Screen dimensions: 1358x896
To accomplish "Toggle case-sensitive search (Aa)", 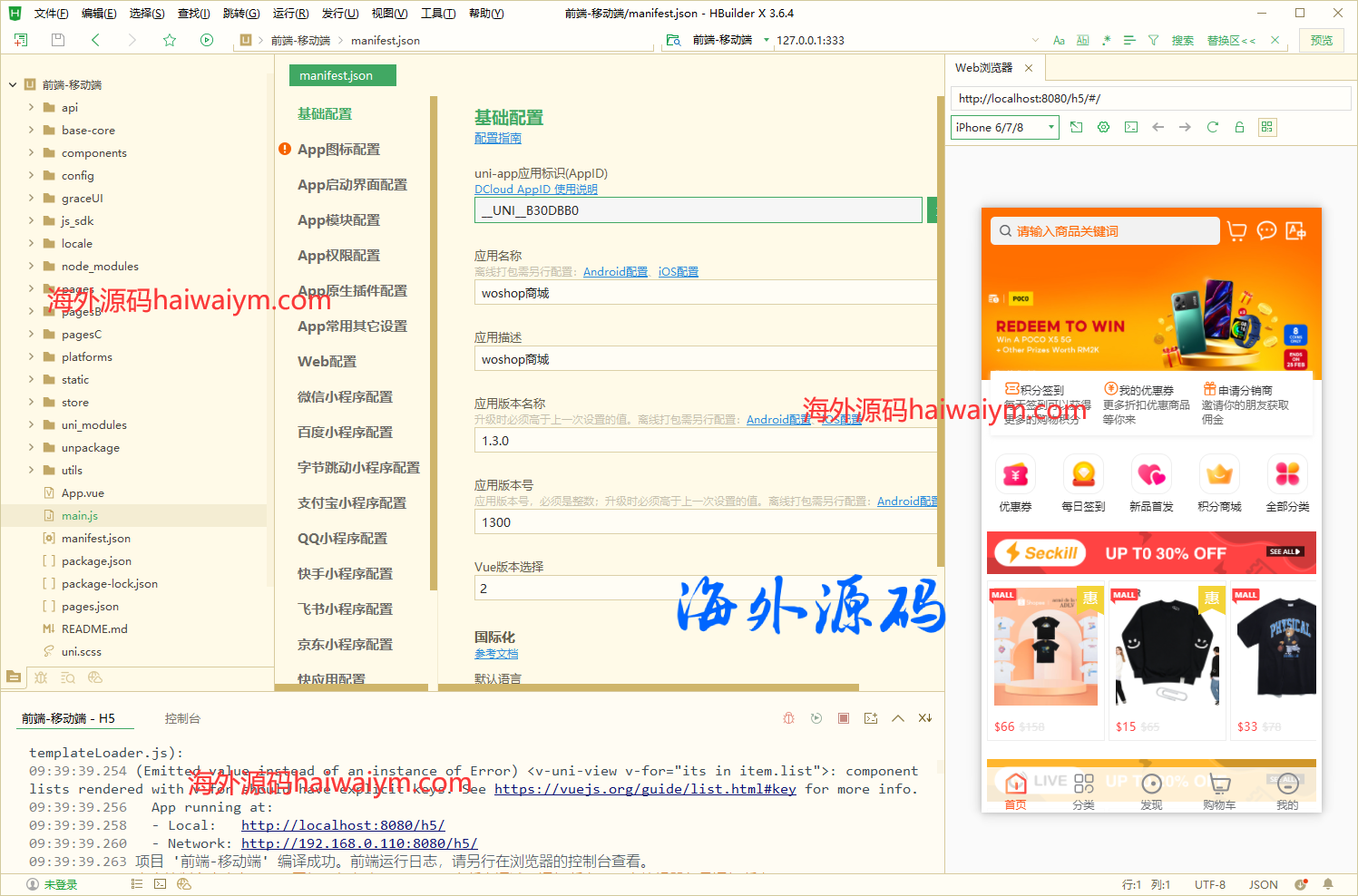I will coord(1059,40).
